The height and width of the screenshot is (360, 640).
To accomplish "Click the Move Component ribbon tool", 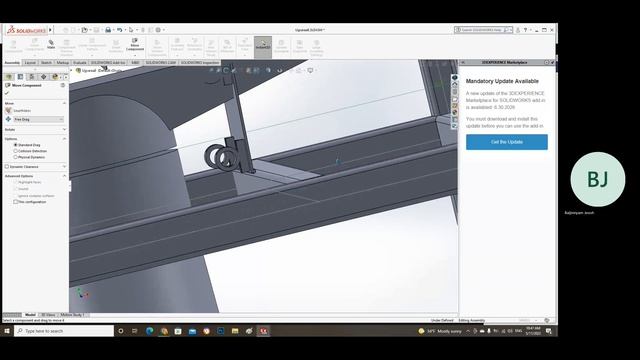I will click(135, 45).
